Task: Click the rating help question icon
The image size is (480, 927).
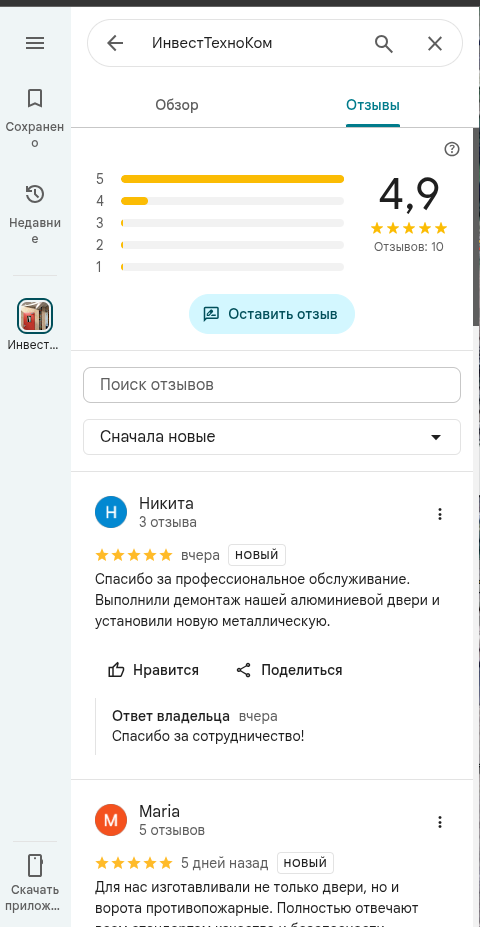Action: tap(452, 149)
